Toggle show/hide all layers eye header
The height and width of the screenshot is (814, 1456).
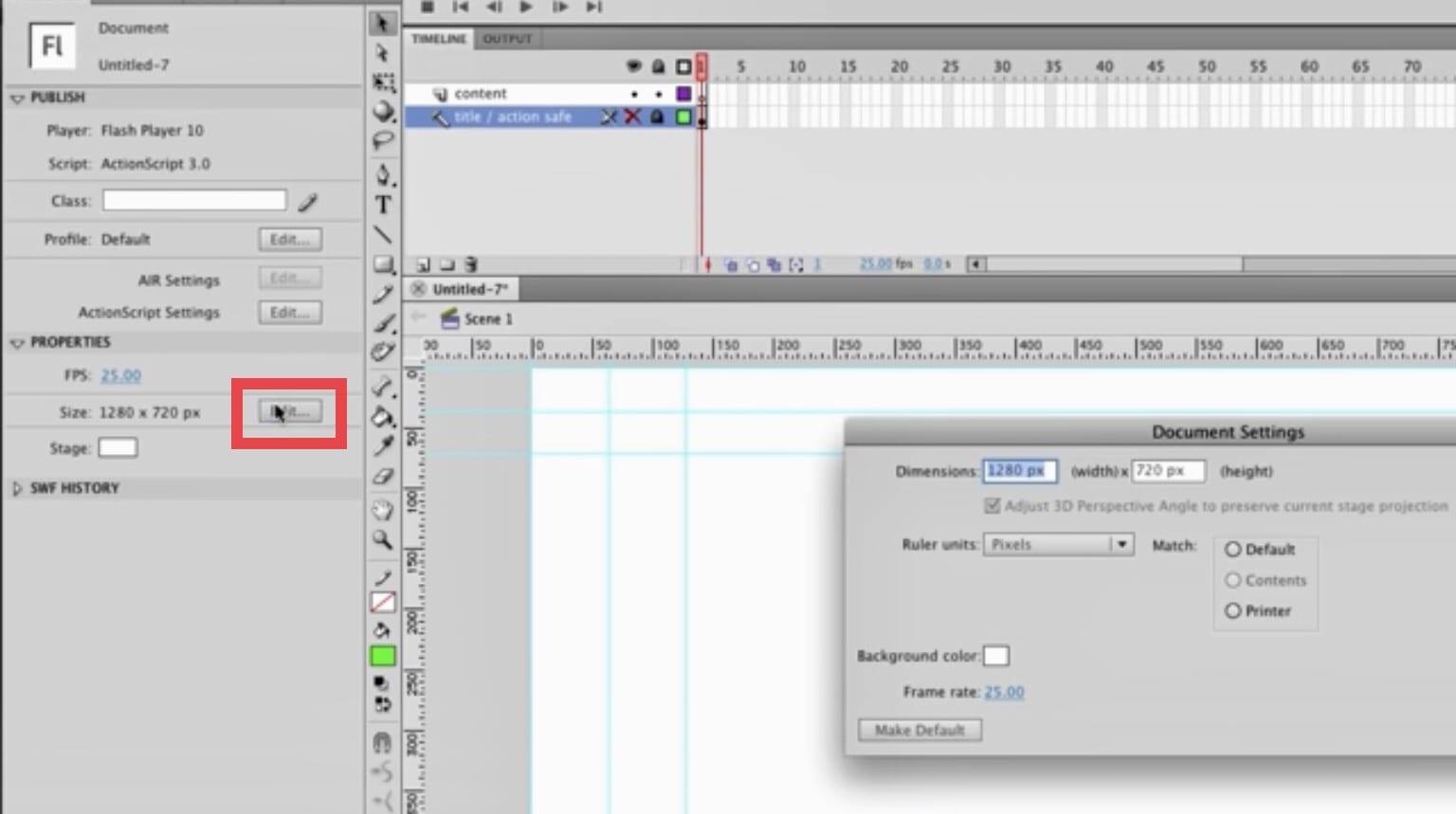point(634,66)
